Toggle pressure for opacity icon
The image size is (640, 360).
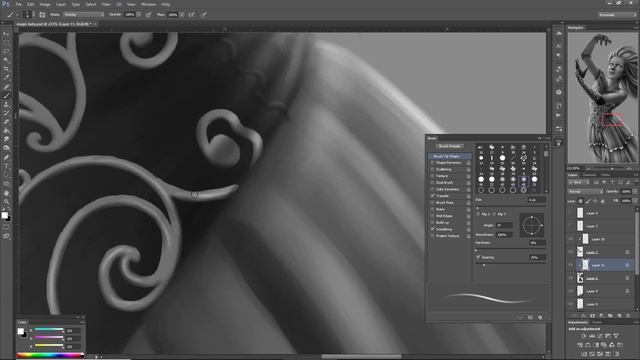pos(149,15)
